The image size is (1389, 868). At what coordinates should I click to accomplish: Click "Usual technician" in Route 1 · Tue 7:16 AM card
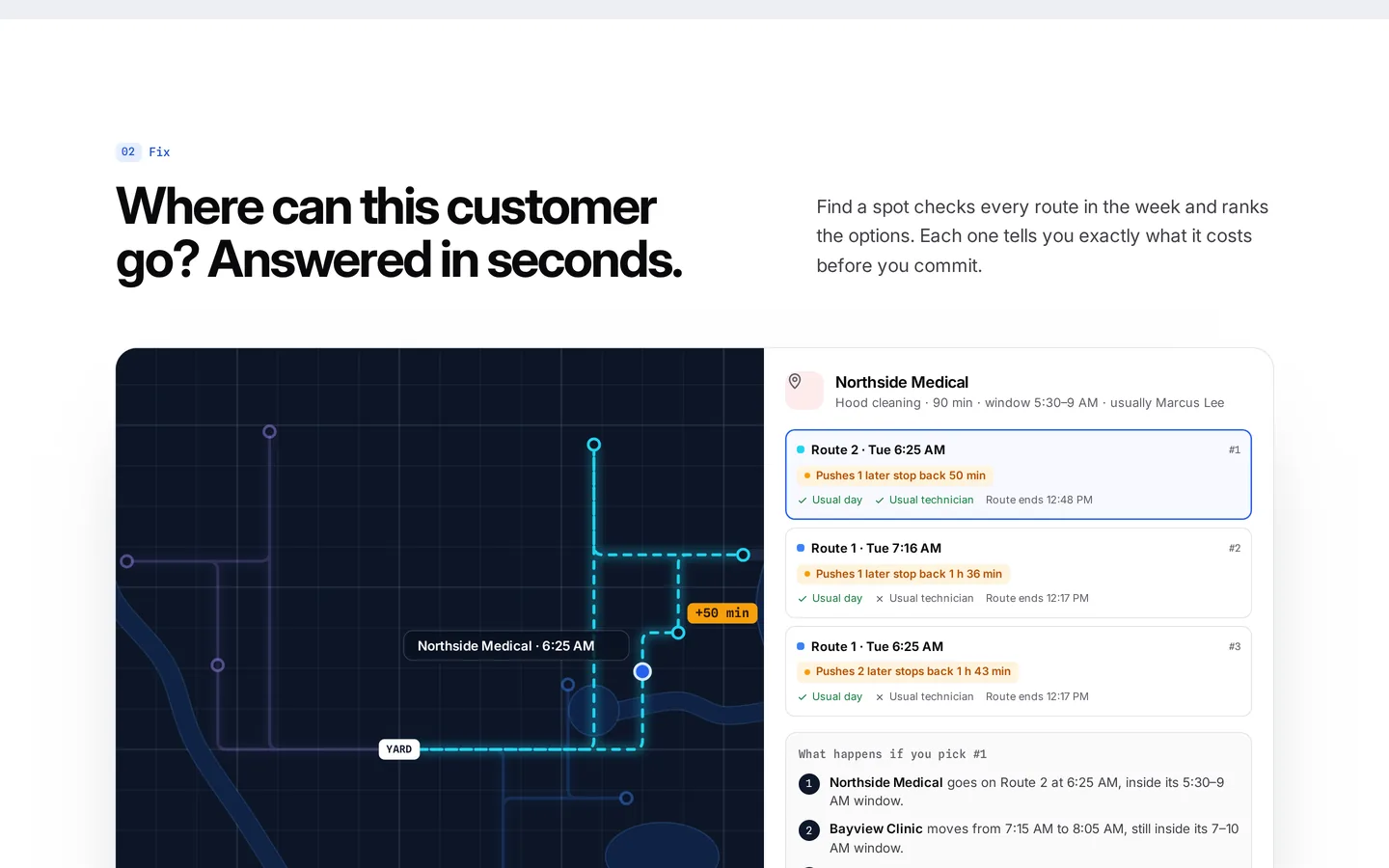pyautogui.click(x=924, y=599)
